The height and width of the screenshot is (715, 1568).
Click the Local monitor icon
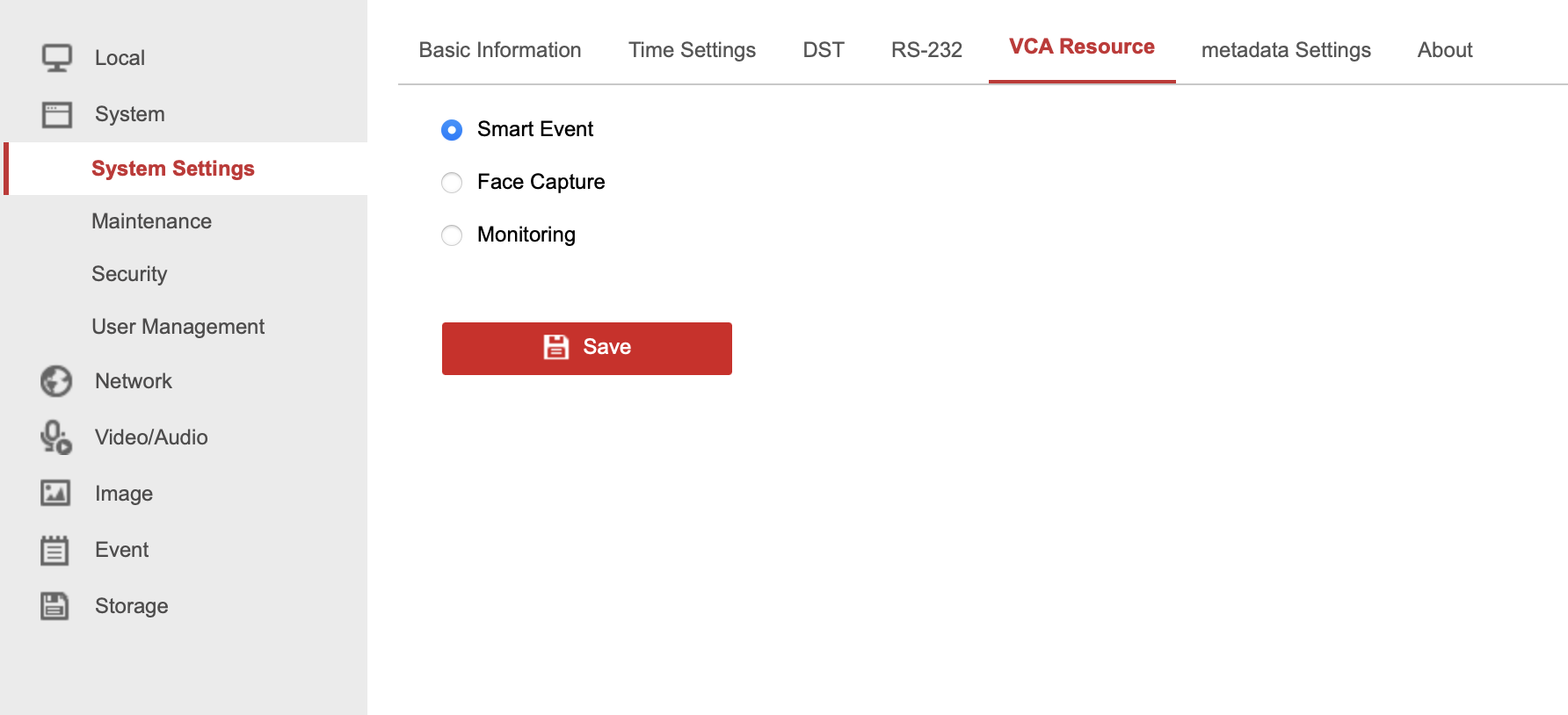[x=57, y=58]
